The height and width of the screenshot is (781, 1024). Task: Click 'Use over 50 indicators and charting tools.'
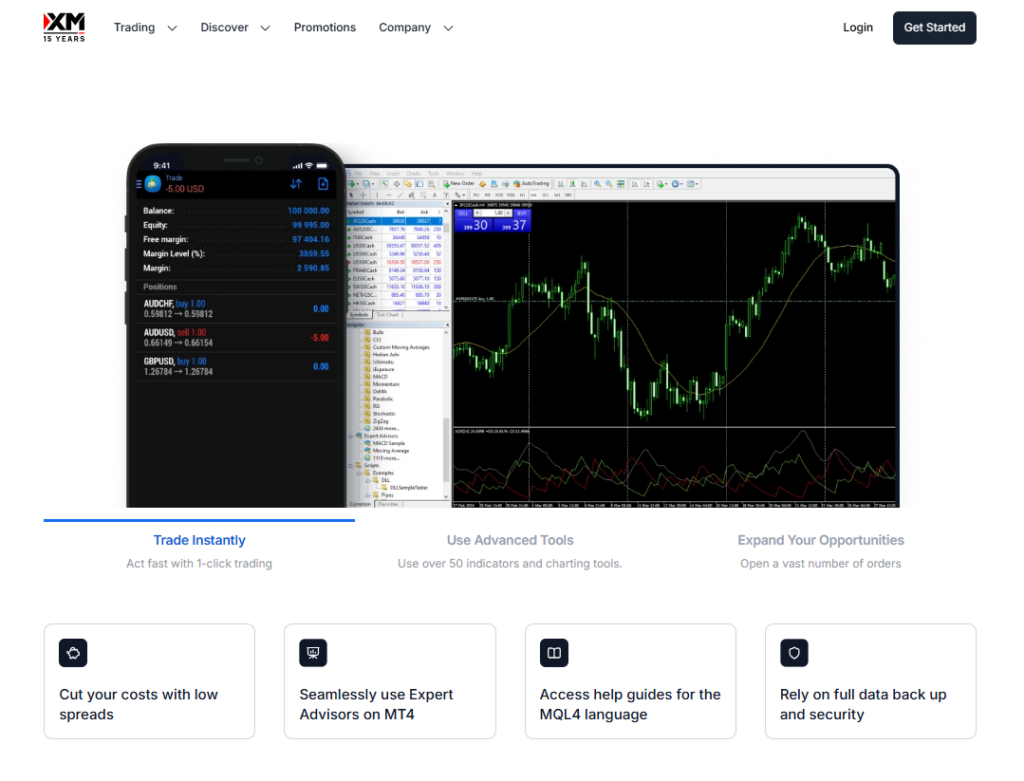click(x=510, y=564)
